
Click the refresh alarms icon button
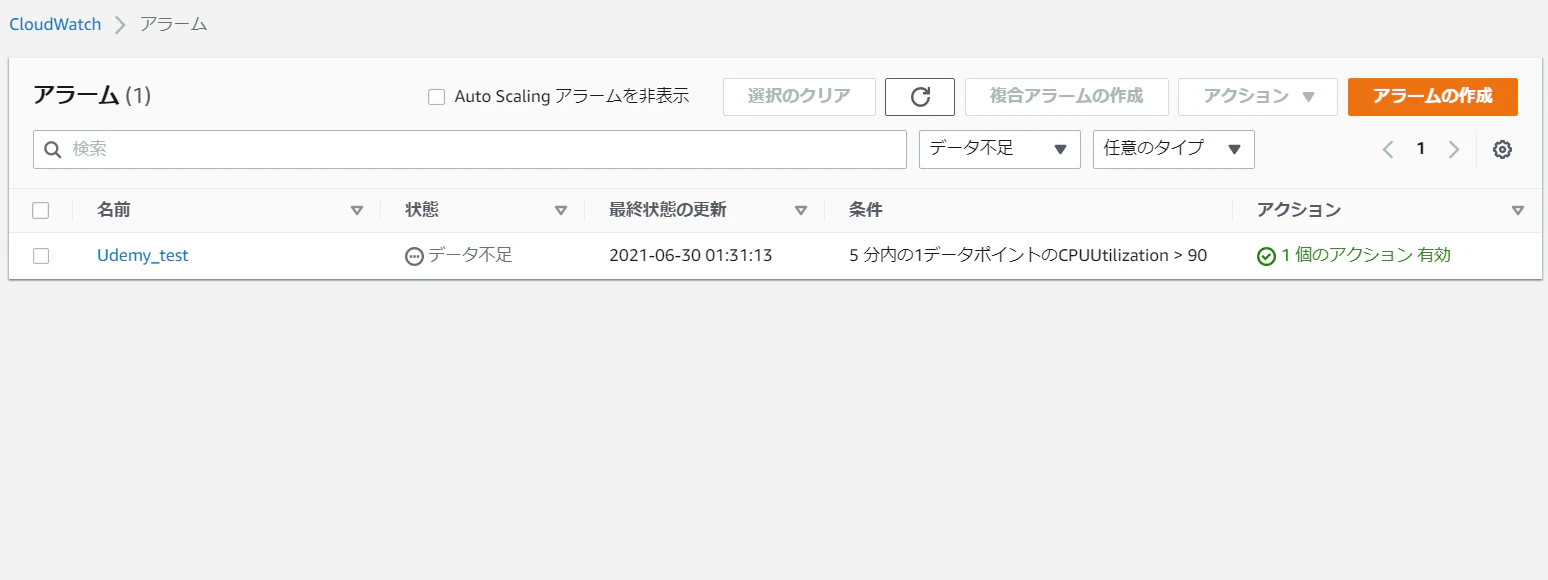pos(920,97)
